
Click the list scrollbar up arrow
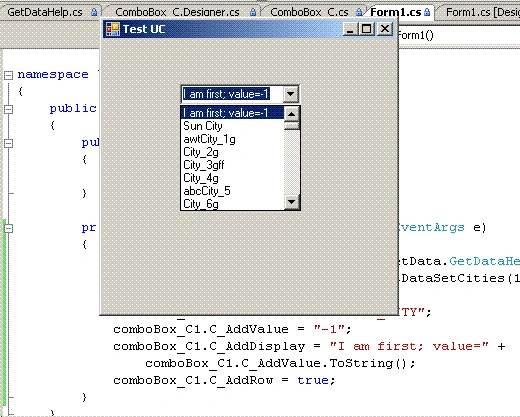292,114
